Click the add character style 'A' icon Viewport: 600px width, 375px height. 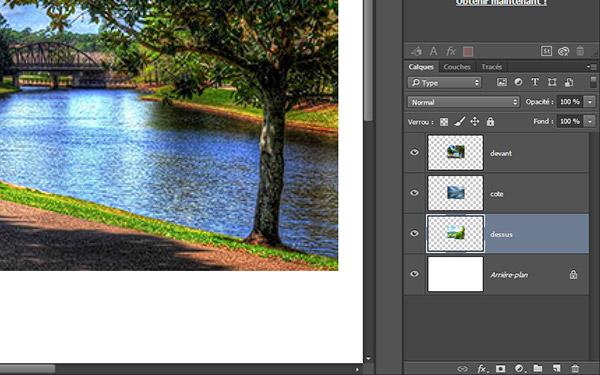click(434, 51)
